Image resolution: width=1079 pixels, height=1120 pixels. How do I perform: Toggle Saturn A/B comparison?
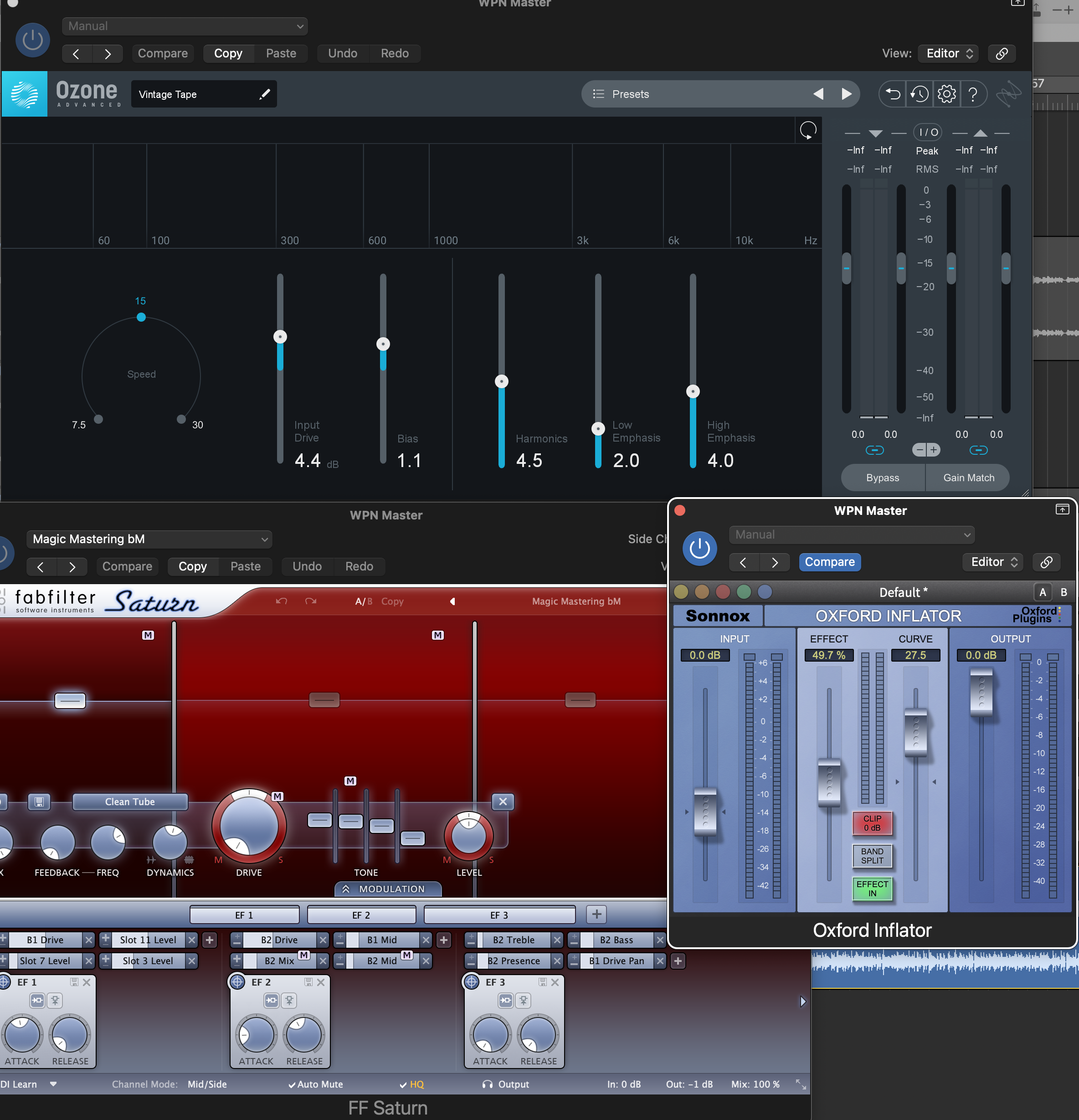[364, 601]
